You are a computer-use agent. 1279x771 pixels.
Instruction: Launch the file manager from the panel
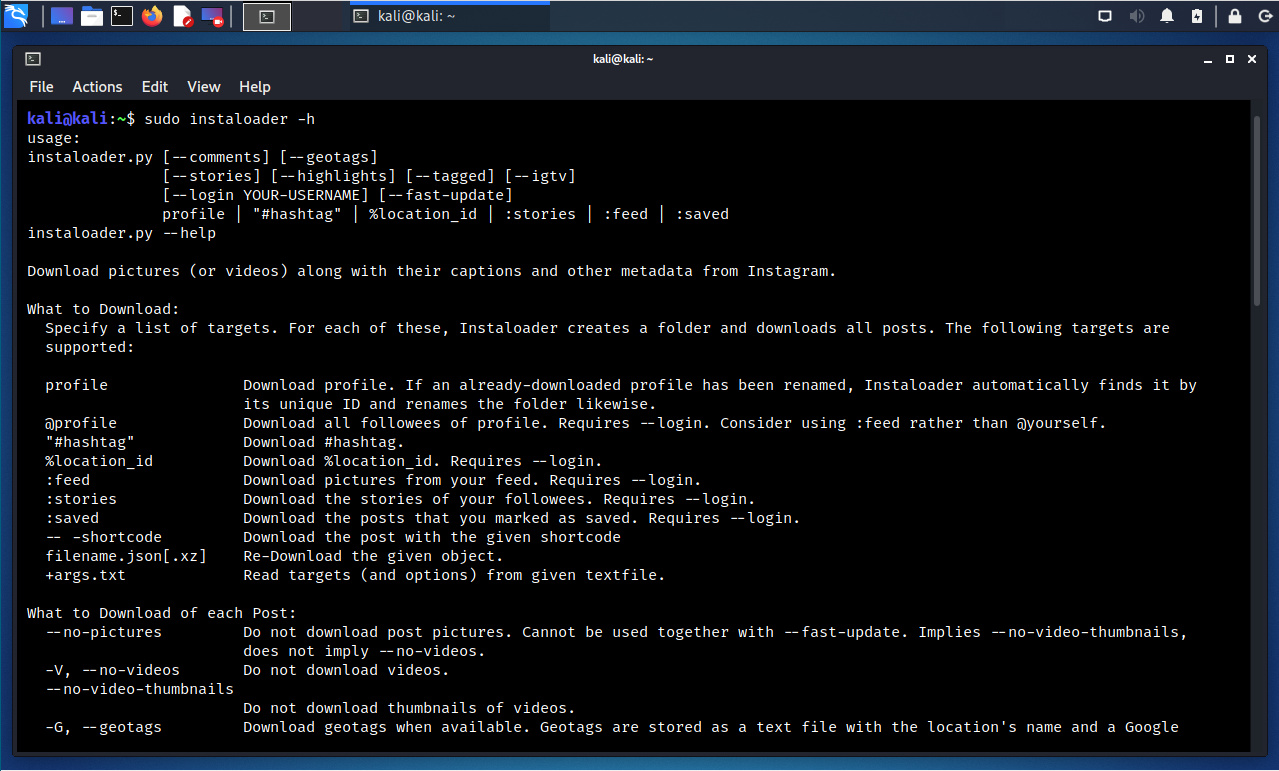coord(92,16)
